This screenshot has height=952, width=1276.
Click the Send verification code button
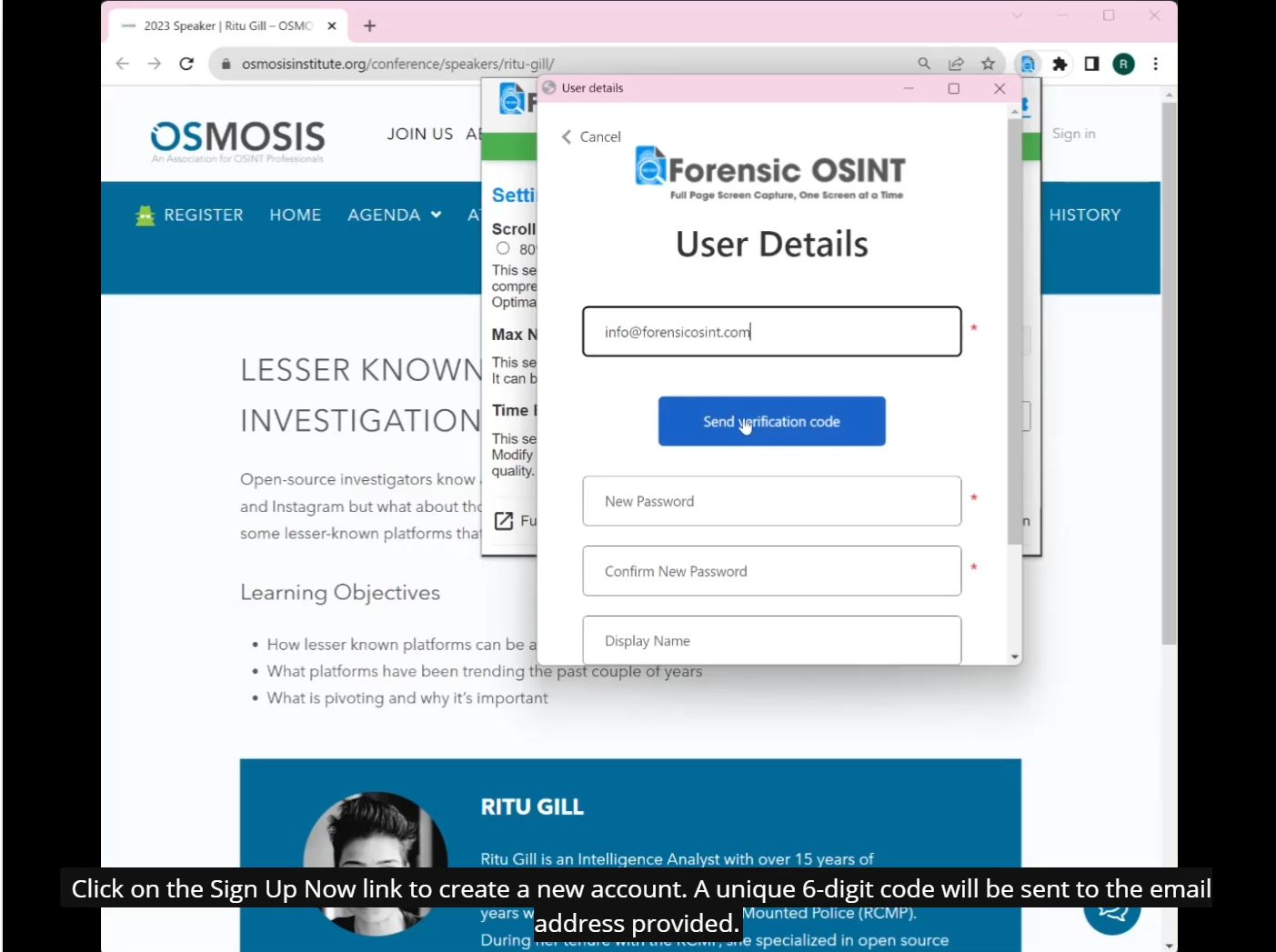[x=772, y=421]
